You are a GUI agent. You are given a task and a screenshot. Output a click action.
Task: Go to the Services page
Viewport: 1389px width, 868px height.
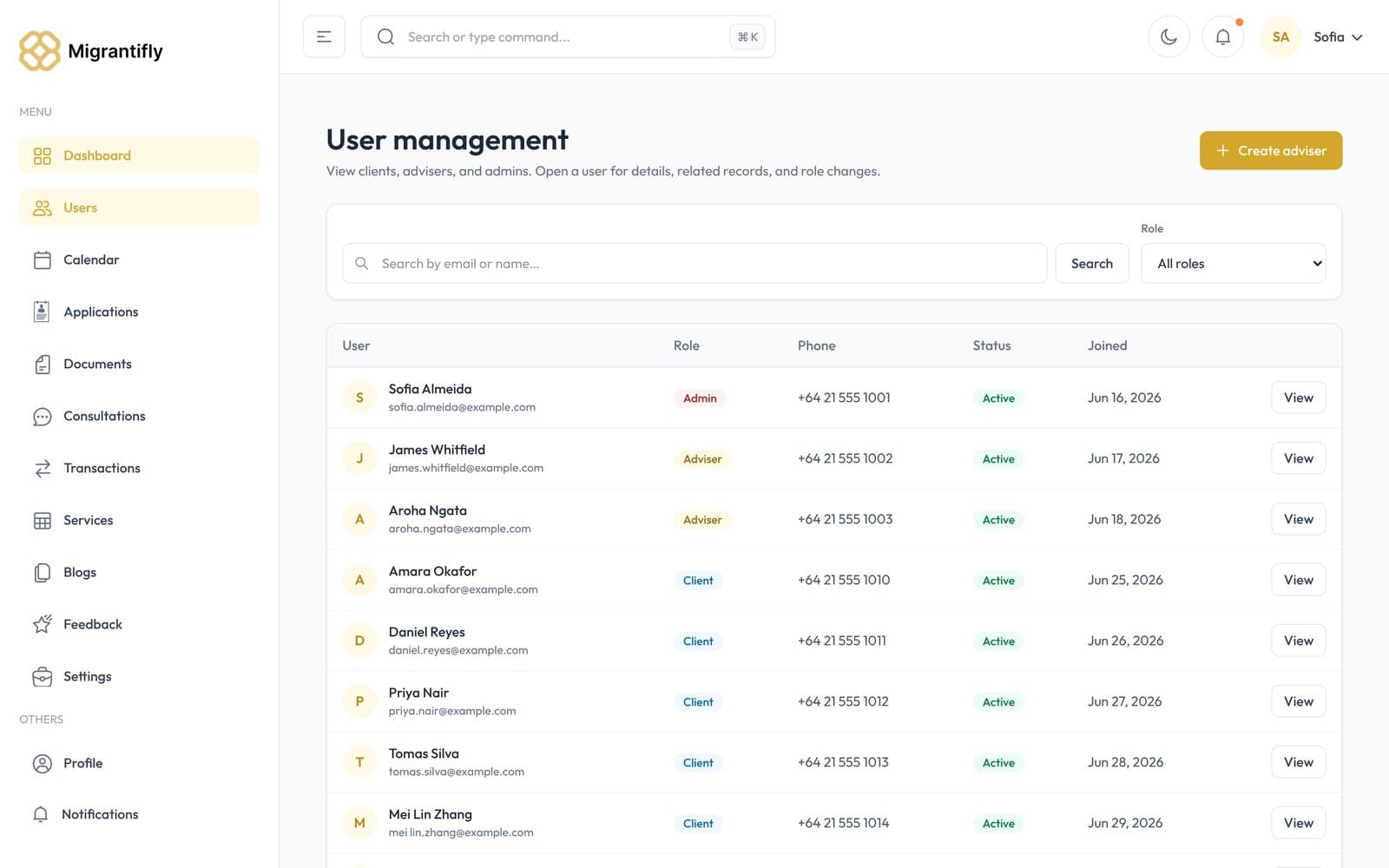139,520
